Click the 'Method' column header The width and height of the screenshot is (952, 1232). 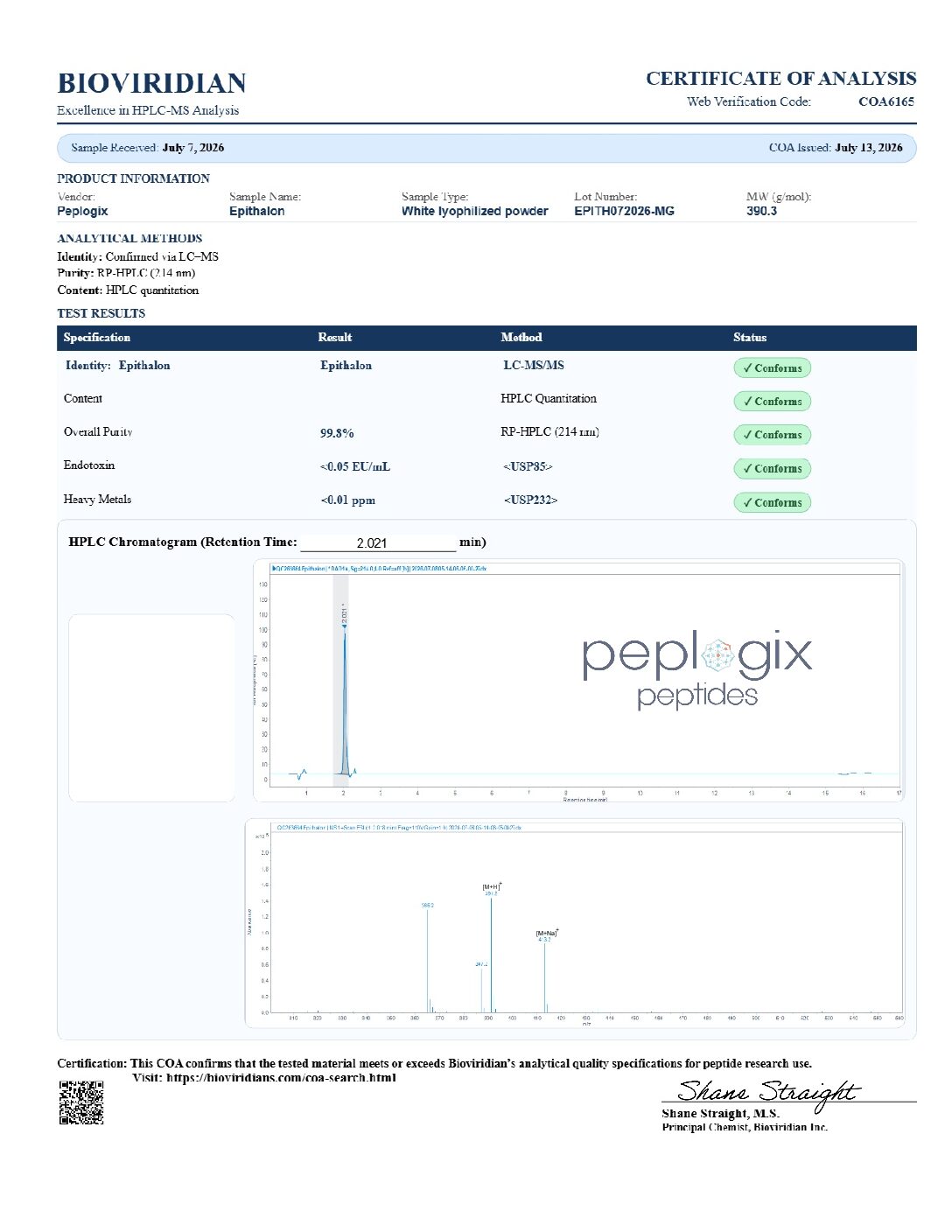tap(521, 338)
